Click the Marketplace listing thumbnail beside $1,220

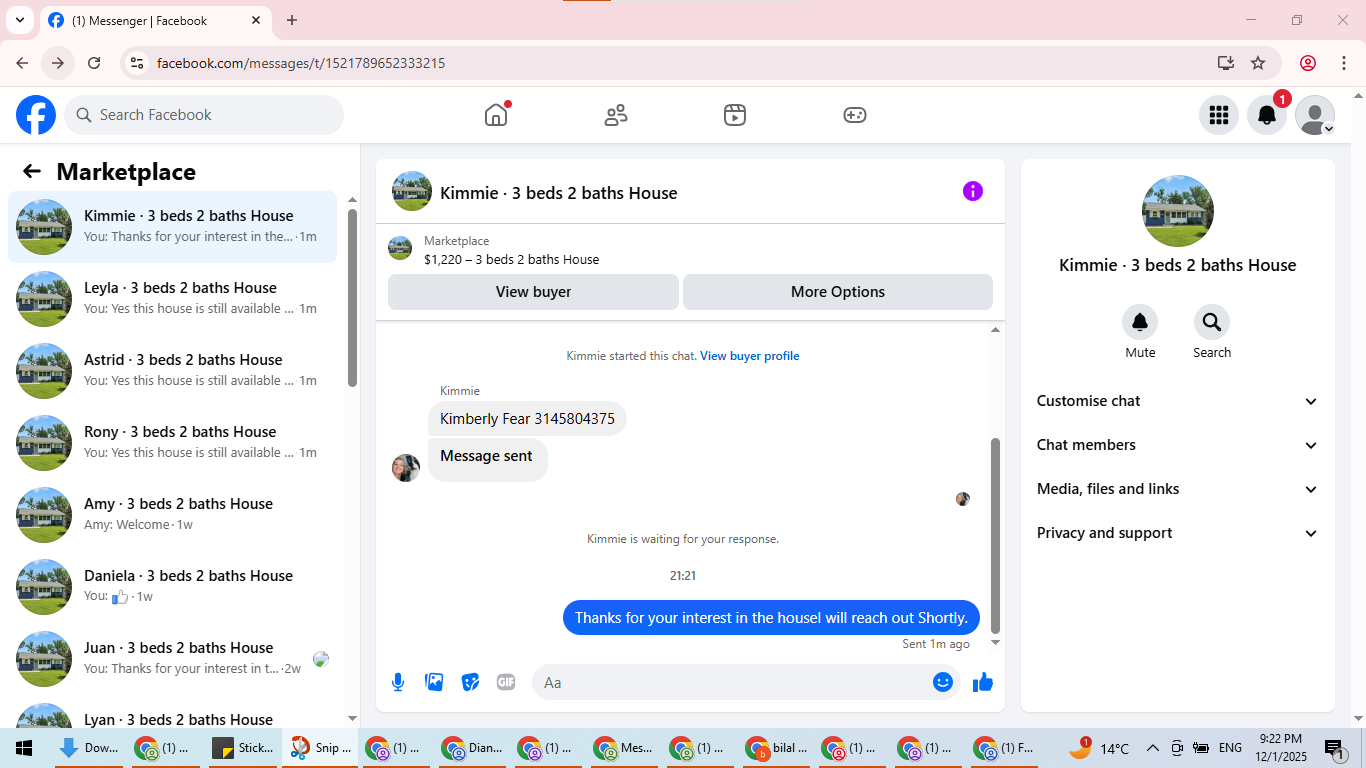pos(400,248)
